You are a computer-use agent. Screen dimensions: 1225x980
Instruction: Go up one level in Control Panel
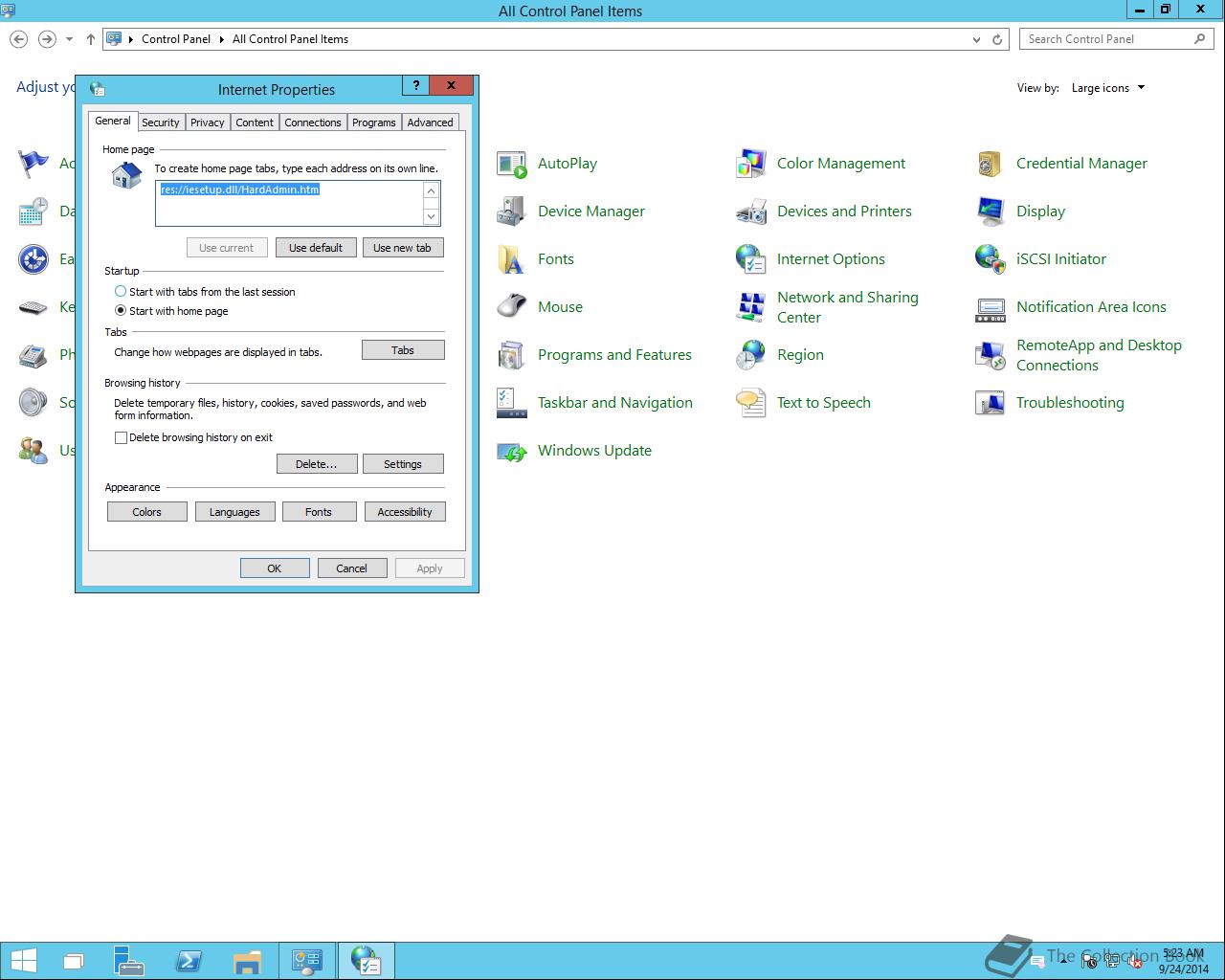click(91, 39)
